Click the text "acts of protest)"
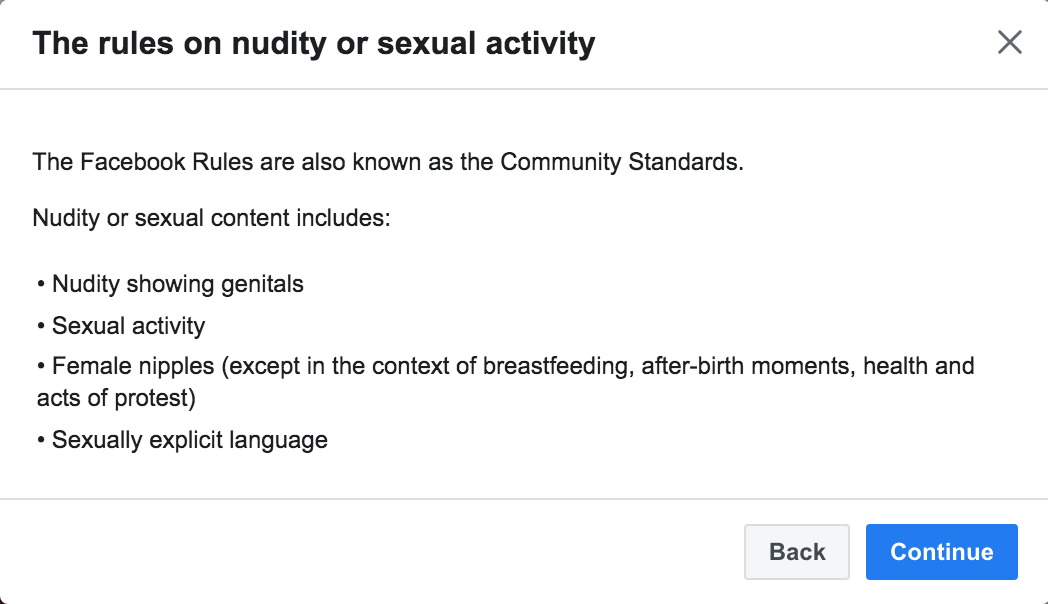This screenshot has width=1048, height=604. pyautogui.click(x=115, y=398)
